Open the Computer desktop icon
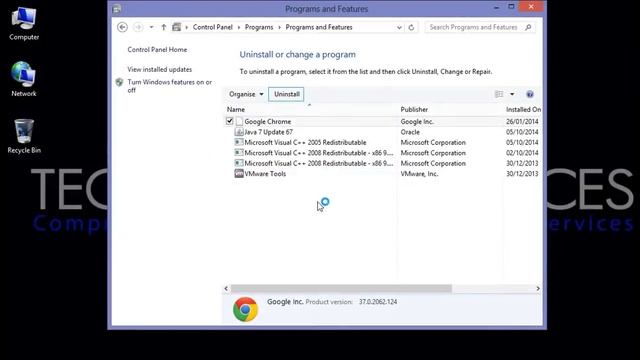The image size is (640, 360). click(24, 24)
